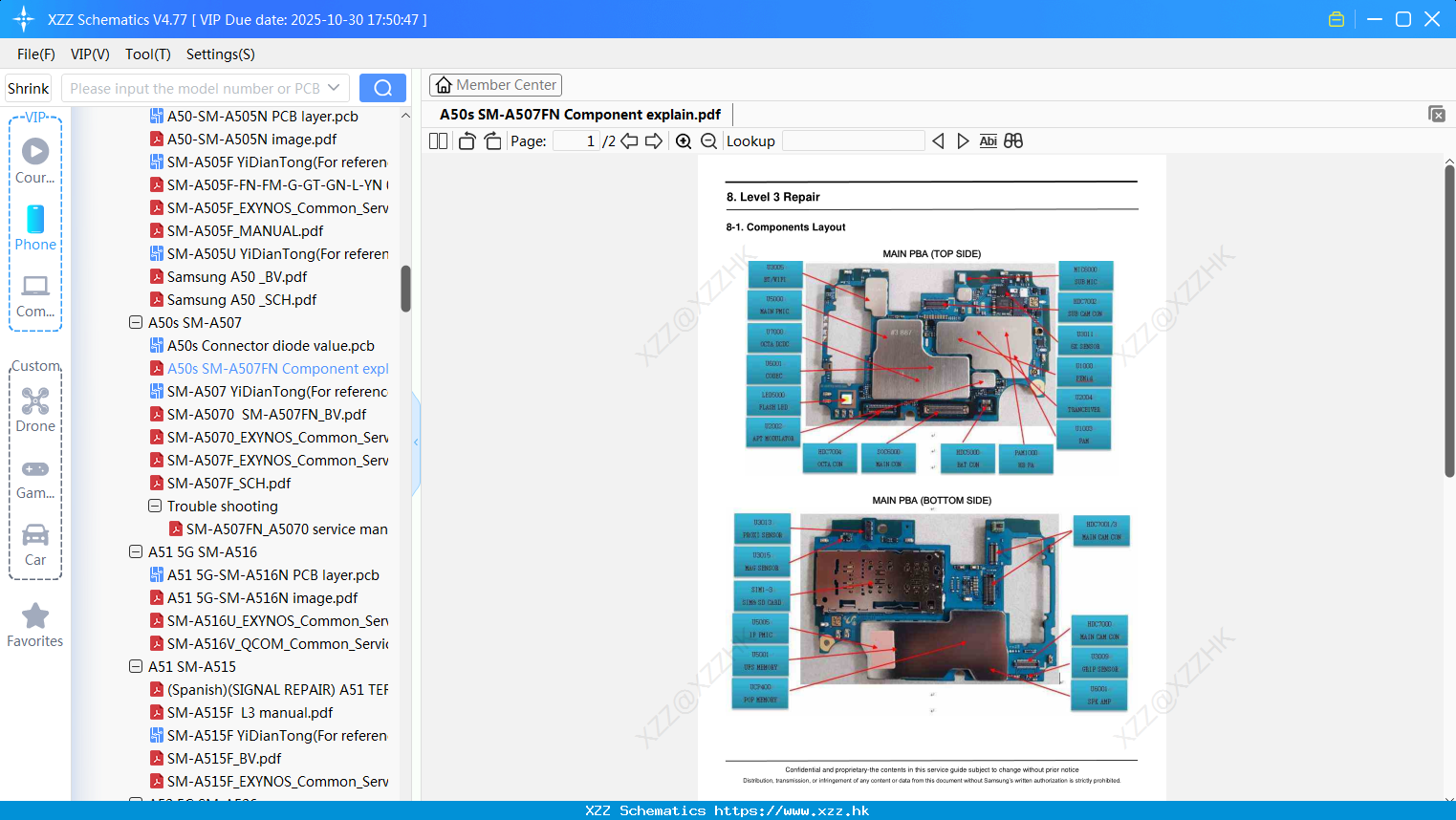The image size is (1456, 820).
Task: Open SM-A516V_QCOM_Common_Service file
Action: pos(277,644)
